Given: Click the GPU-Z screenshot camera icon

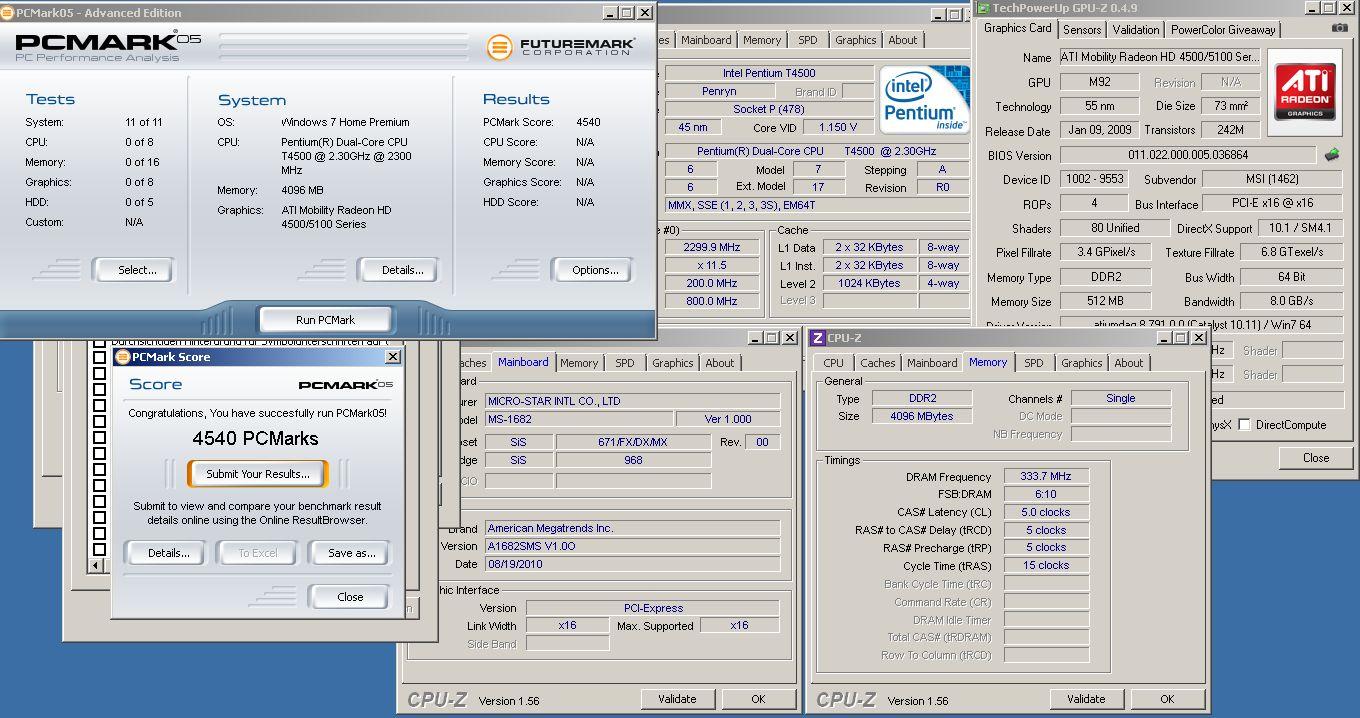Looking at the screenshot, I should 1339,29.
